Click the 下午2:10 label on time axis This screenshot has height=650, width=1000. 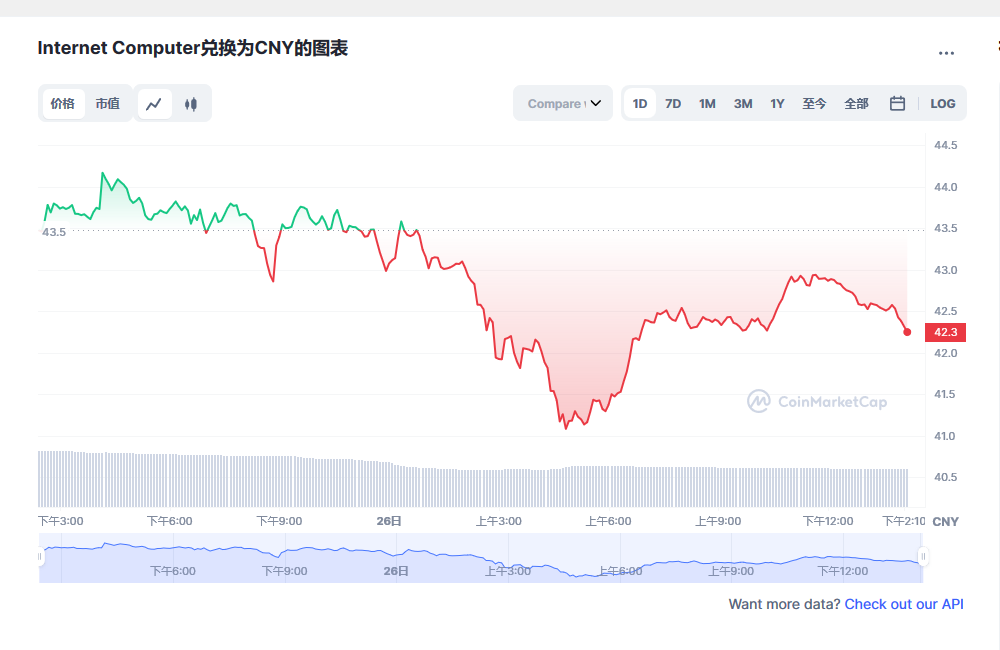click(x=903, y=521)
